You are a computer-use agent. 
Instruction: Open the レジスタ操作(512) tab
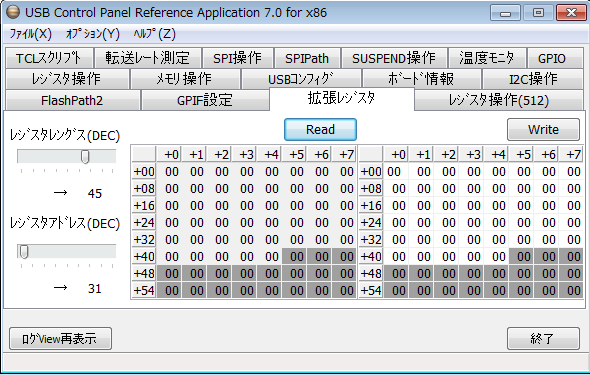click(499, 100)
